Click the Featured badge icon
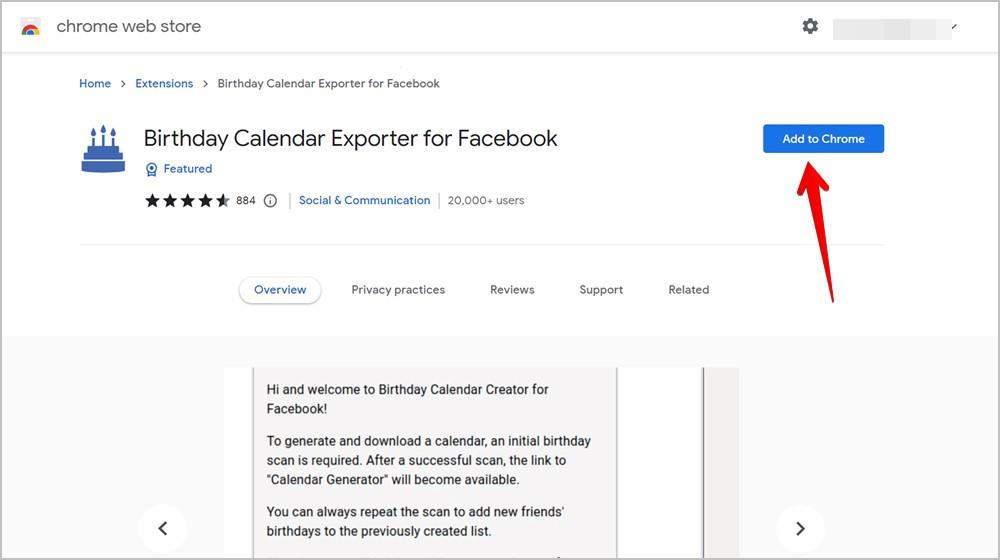 pyautogui.click(x=151, y=169)
